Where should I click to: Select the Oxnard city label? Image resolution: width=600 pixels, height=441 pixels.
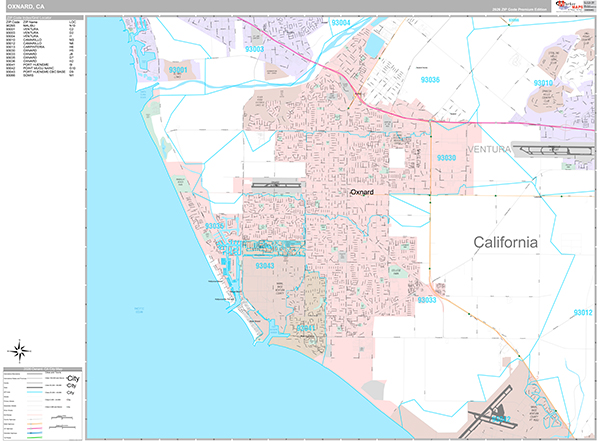[x=361, y=191]
